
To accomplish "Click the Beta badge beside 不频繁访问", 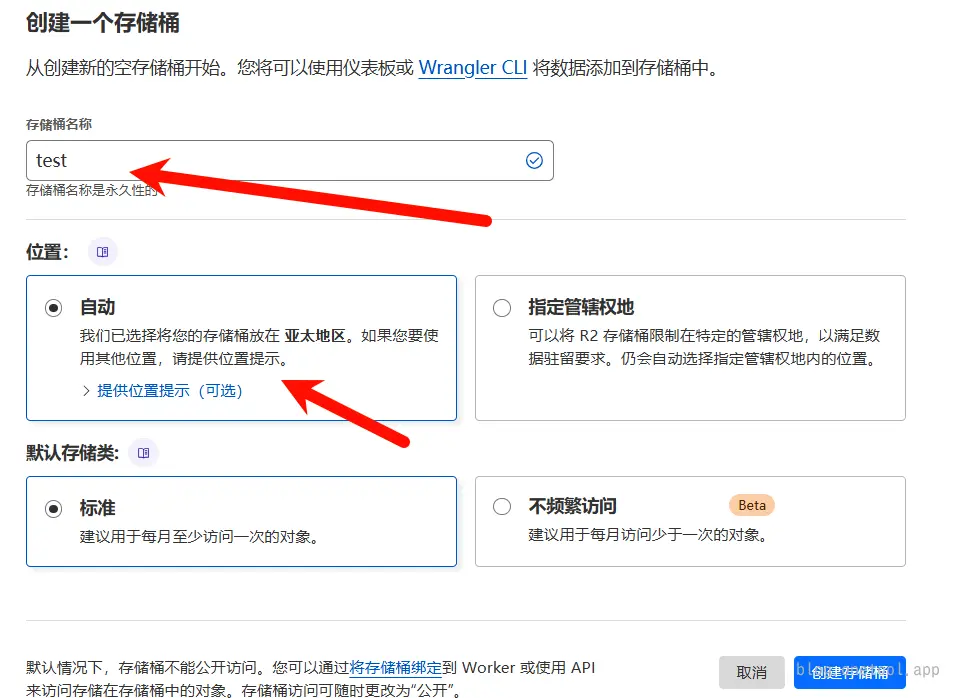I will [x=752, y=505].
